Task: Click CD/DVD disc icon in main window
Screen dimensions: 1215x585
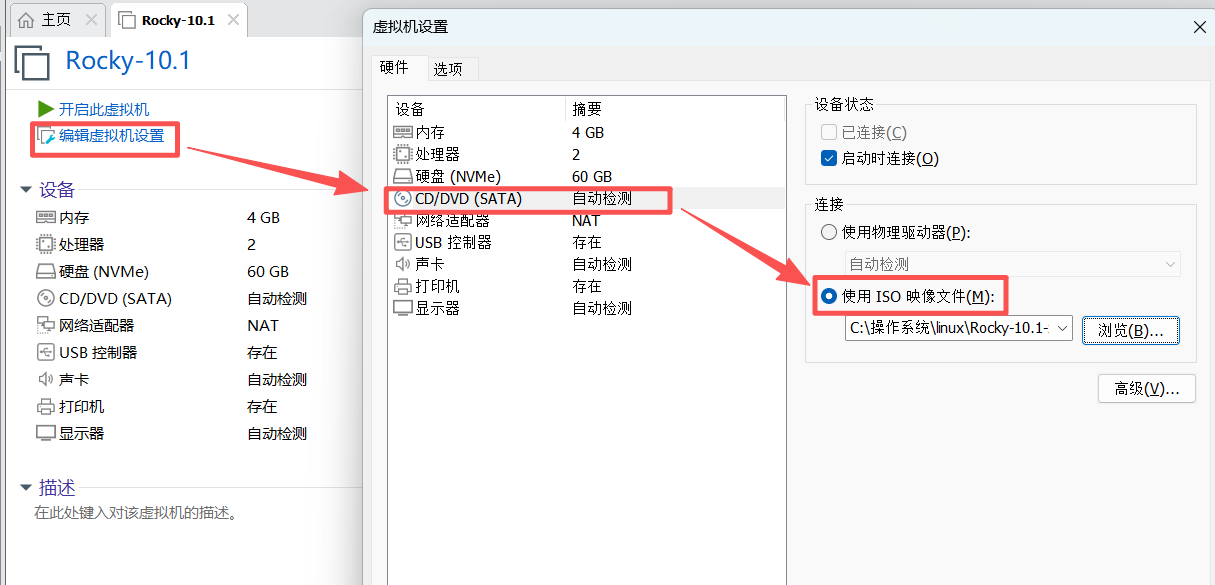Action: 45,298
